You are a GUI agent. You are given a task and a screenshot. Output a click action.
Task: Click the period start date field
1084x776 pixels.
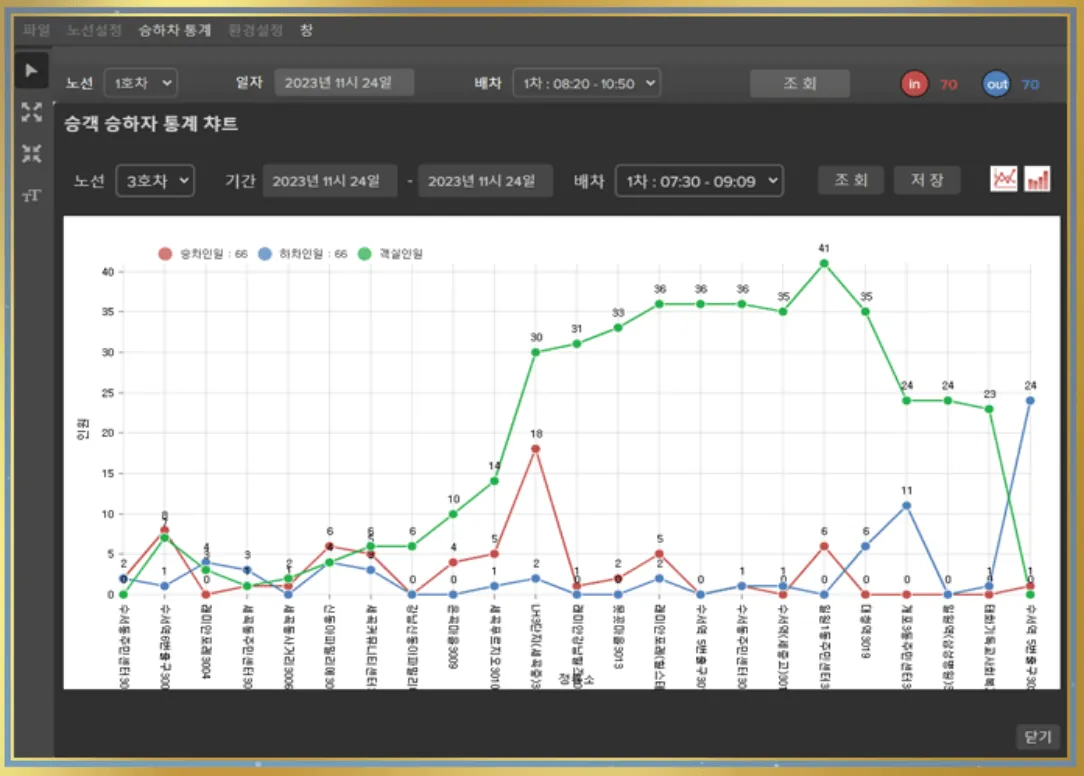pyautogui.click(x=329, y=181)
